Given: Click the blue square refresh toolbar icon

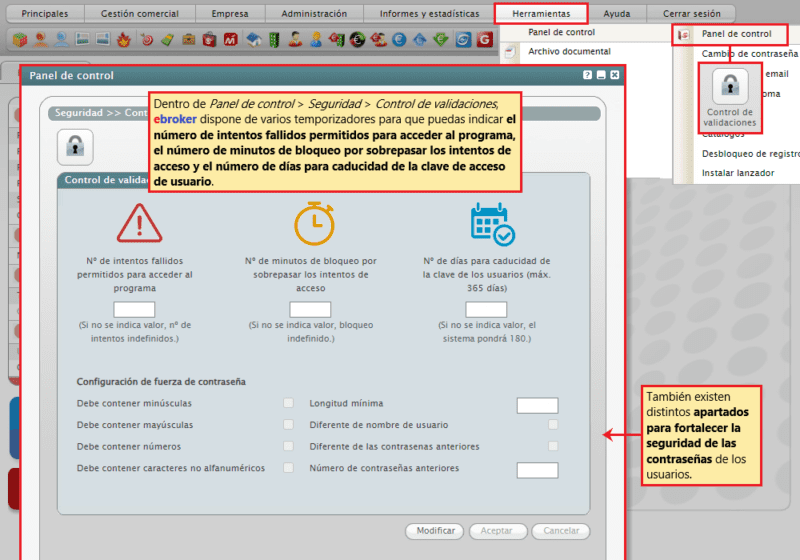Looking at the screenshot, I should 463,39.
